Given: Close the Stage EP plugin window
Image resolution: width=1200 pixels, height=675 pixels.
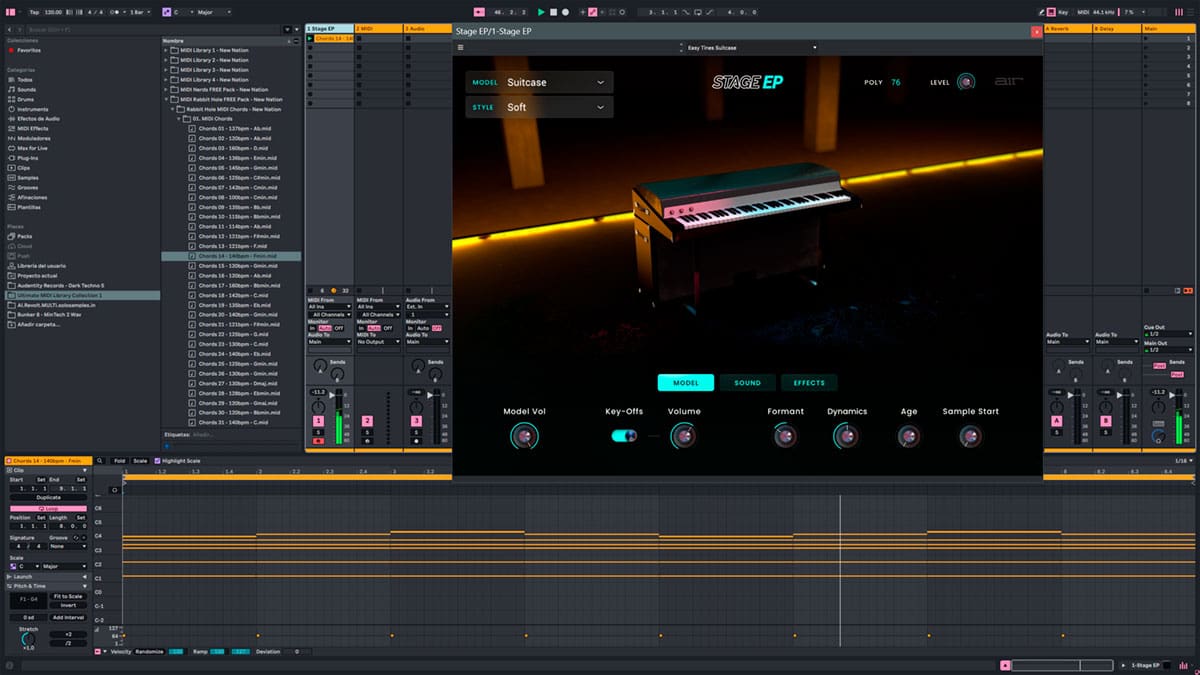Looking at the screenshot, I should tap(1036, 32).
